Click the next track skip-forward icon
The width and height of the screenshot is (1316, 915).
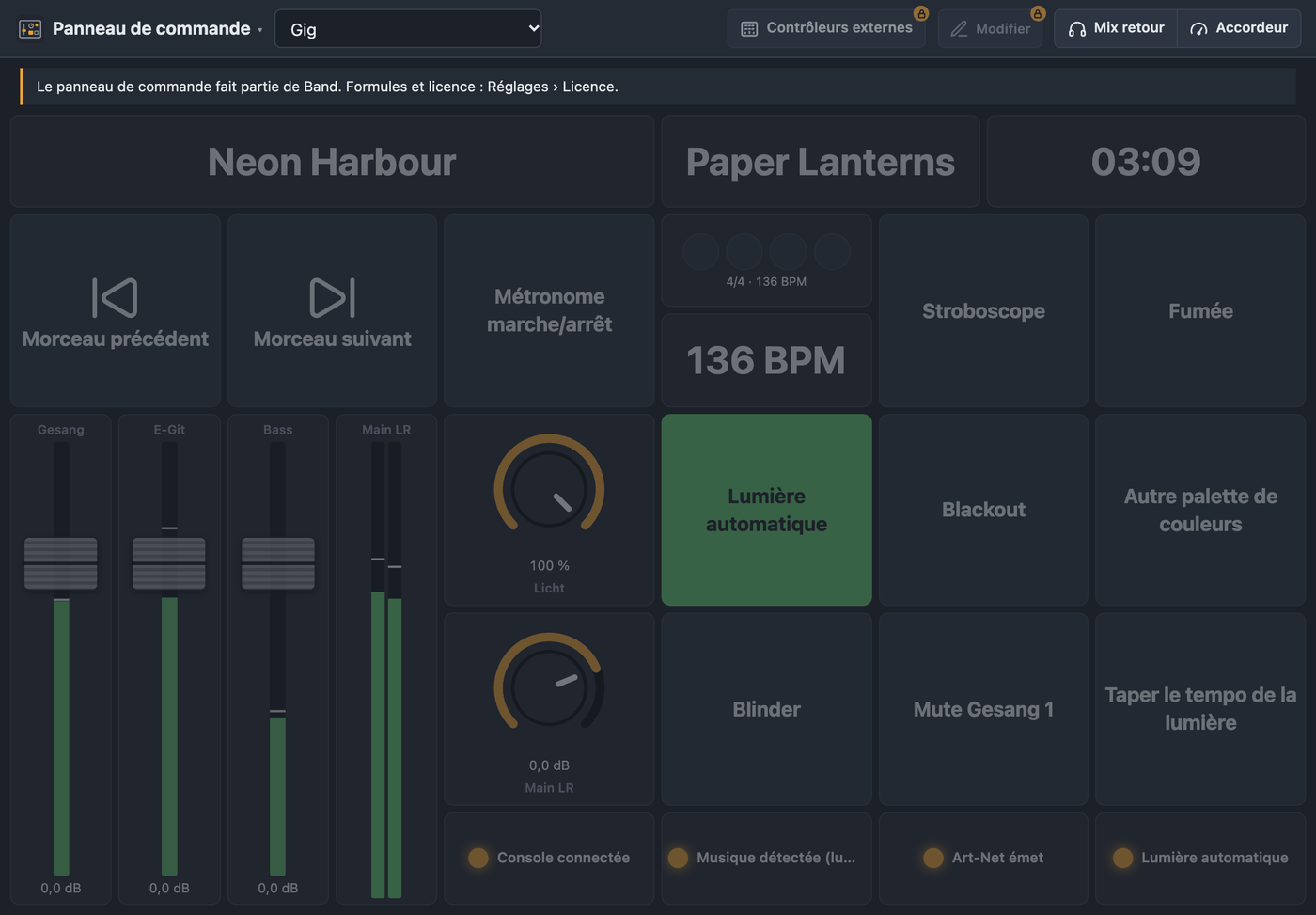click(x=333, y=297)
